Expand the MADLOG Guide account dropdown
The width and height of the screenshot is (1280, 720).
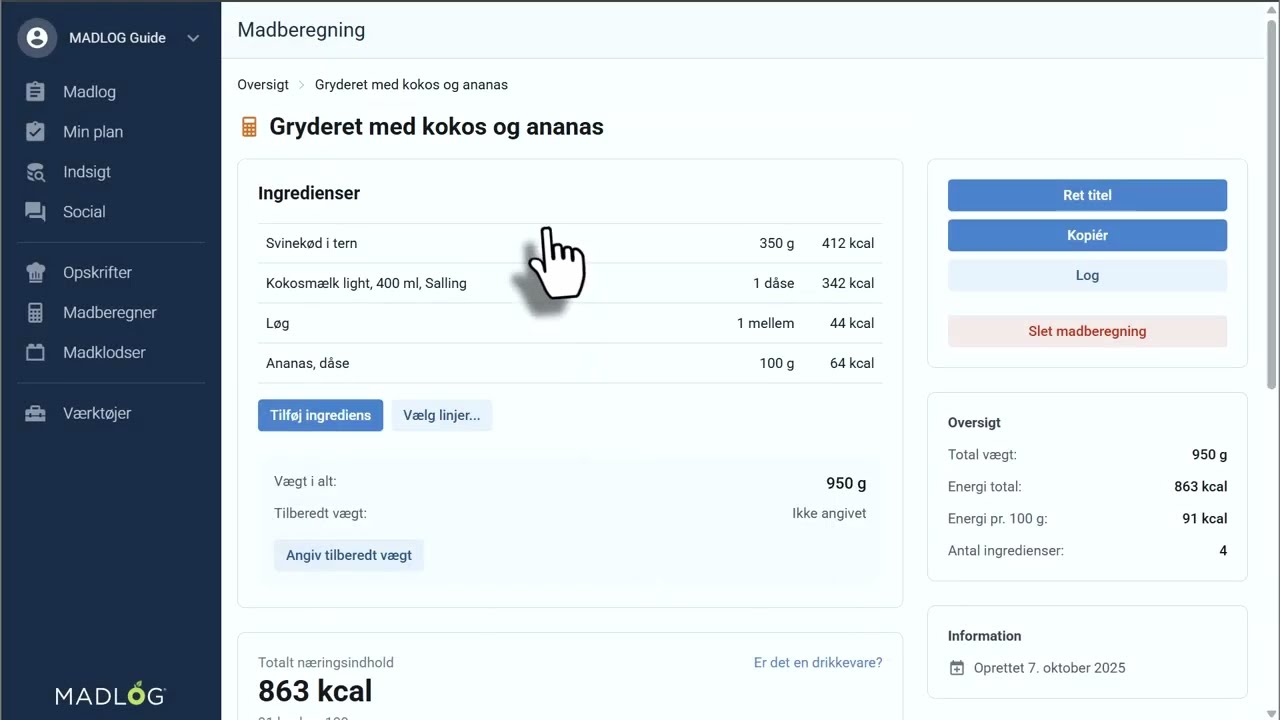click(x=193, y=38)
